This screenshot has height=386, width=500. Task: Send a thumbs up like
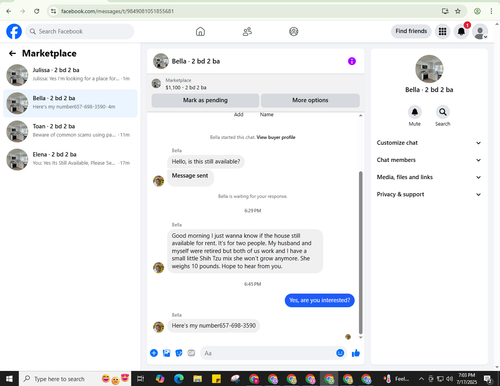356,353
